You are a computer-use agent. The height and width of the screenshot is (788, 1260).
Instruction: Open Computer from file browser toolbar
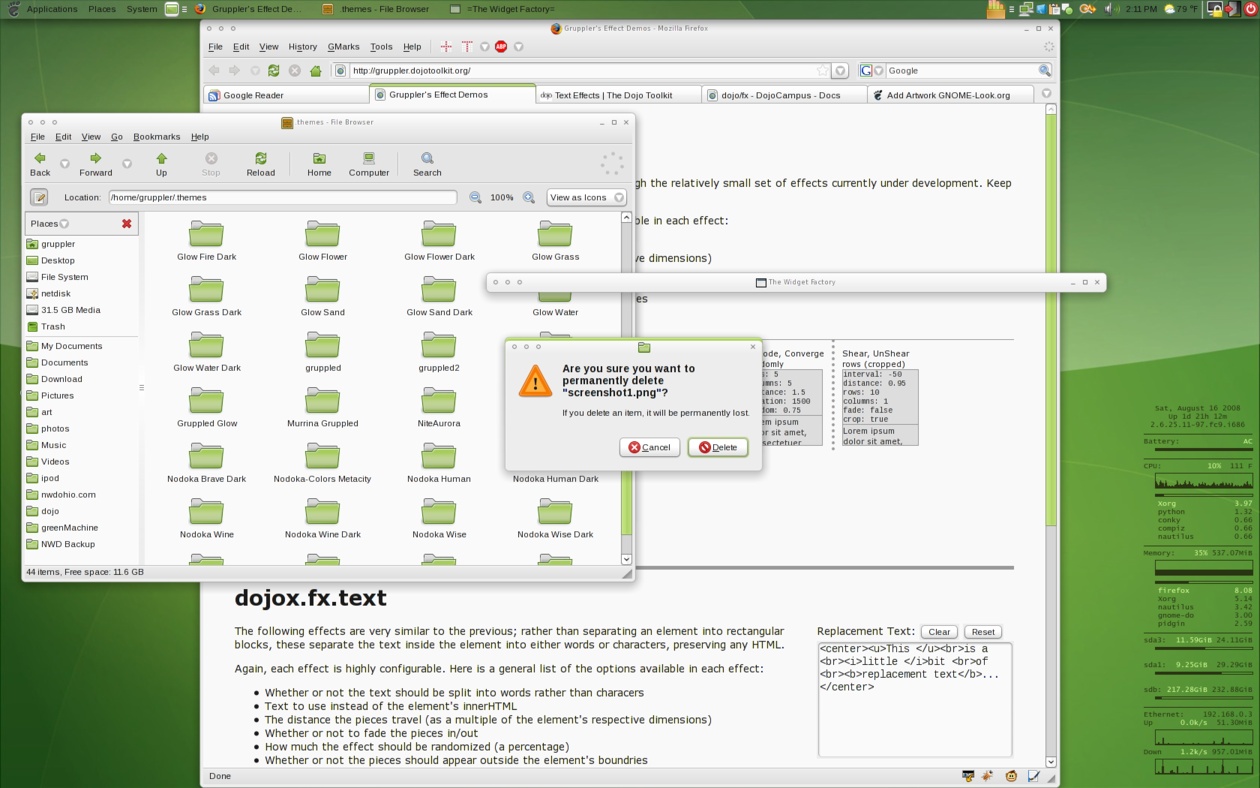pos(369,164)
